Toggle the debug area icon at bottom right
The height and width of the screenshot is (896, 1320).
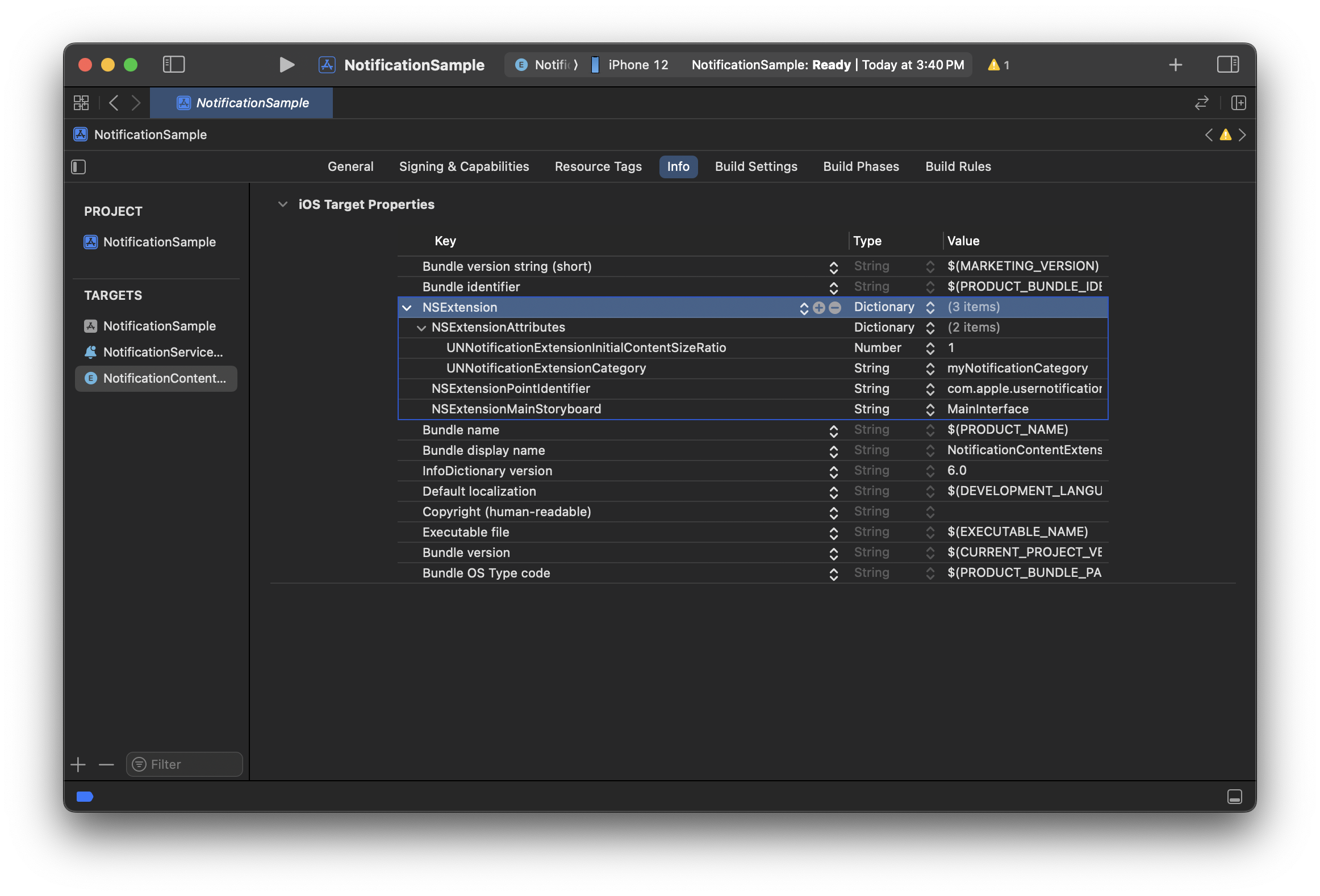pos(1234,797)
